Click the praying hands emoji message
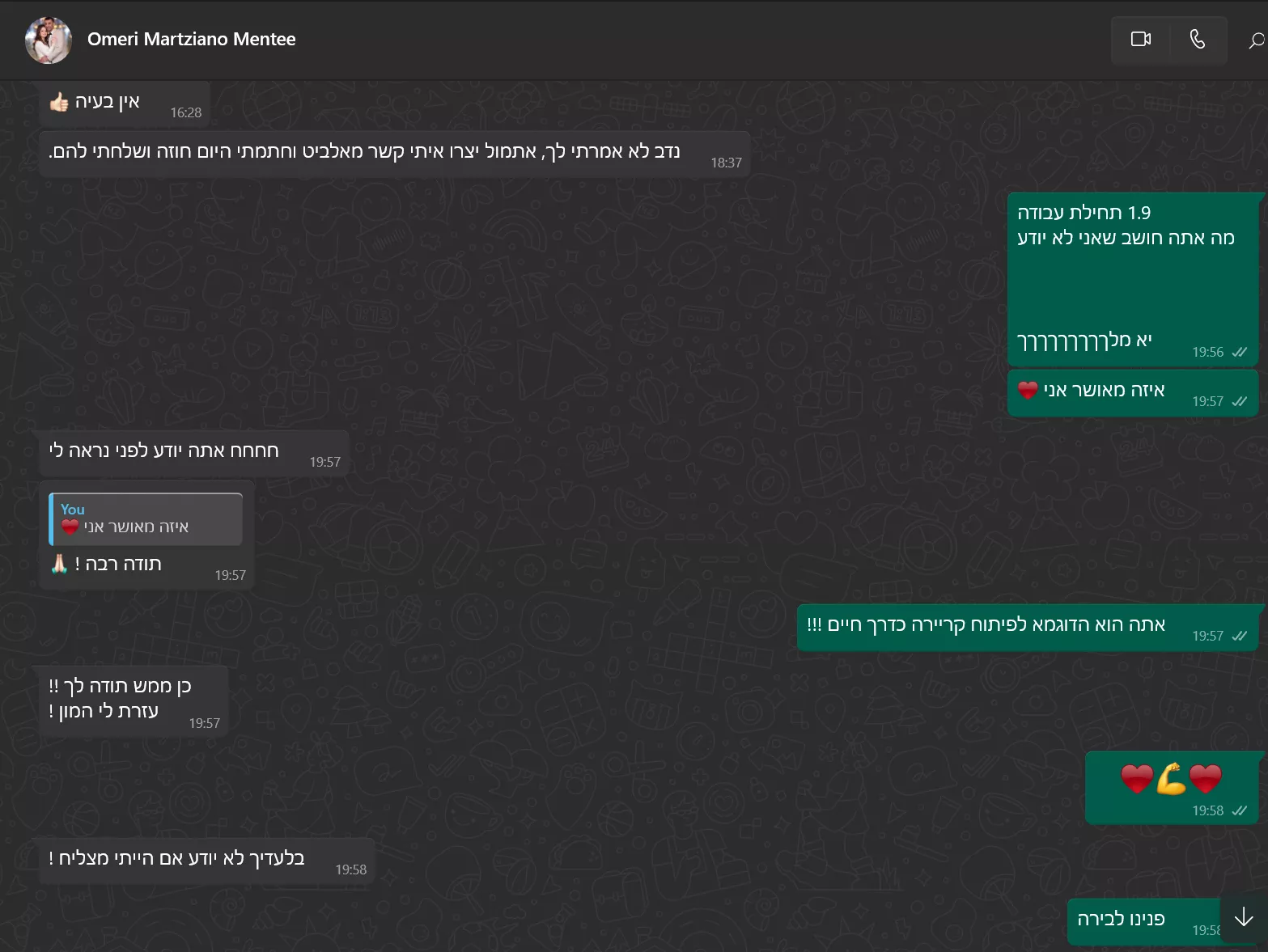Viewport: 1268px width, 952px height. click(146, 534)
